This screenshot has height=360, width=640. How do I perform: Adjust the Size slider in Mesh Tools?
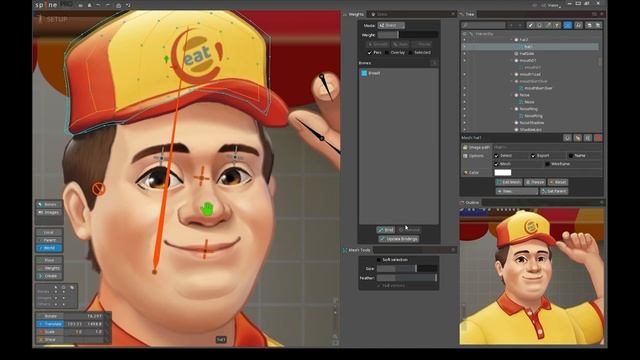pyautogui.click(x=407, y=269)
